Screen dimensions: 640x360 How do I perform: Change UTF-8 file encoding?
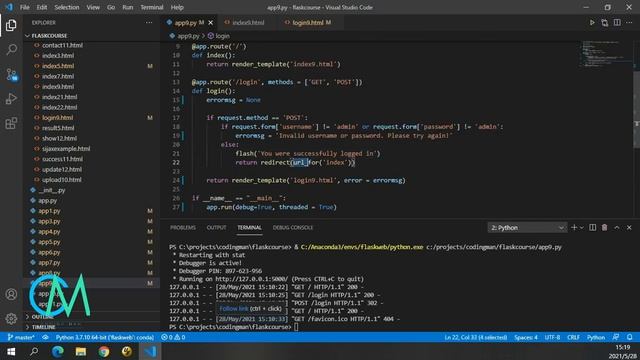552,337
